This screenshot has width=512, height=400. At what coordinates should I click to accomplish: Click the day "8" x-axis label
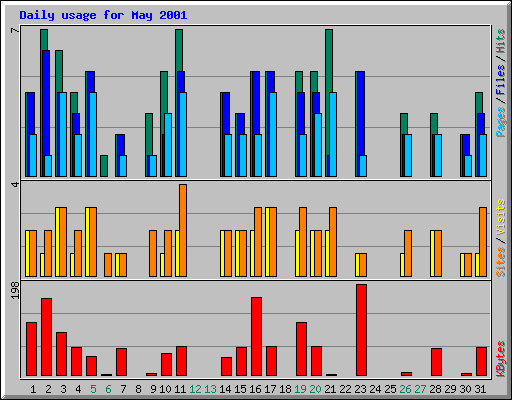[x=138, y=389]
